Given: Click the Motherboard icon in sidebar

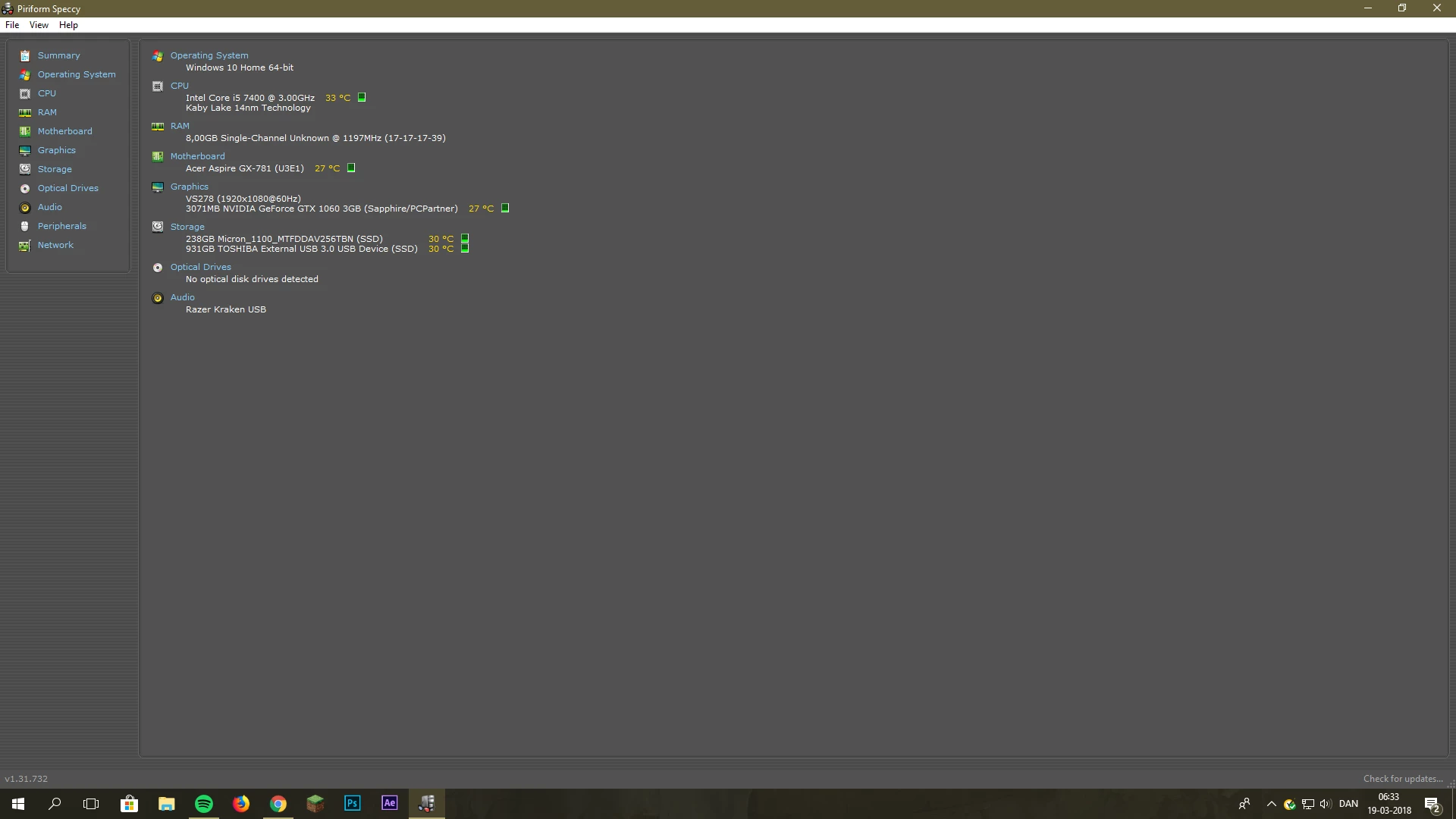Looking at the screenshot, I should tap(25, 132).
